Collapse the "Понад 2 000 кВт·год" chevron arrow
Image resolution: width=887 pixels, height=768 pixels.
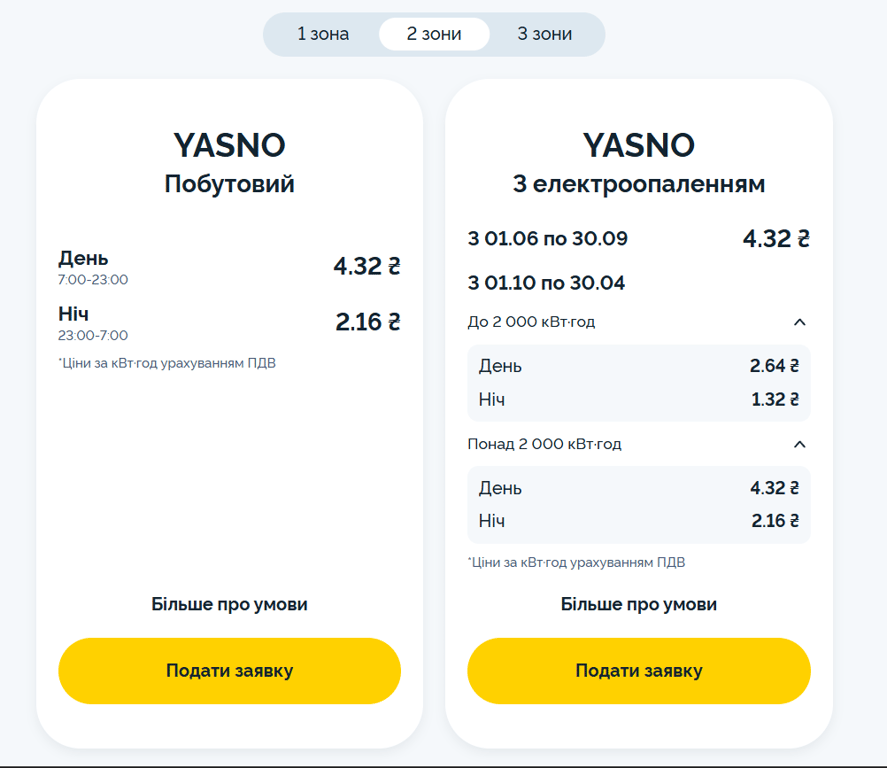pyautogui.click(x=799, y=444)
